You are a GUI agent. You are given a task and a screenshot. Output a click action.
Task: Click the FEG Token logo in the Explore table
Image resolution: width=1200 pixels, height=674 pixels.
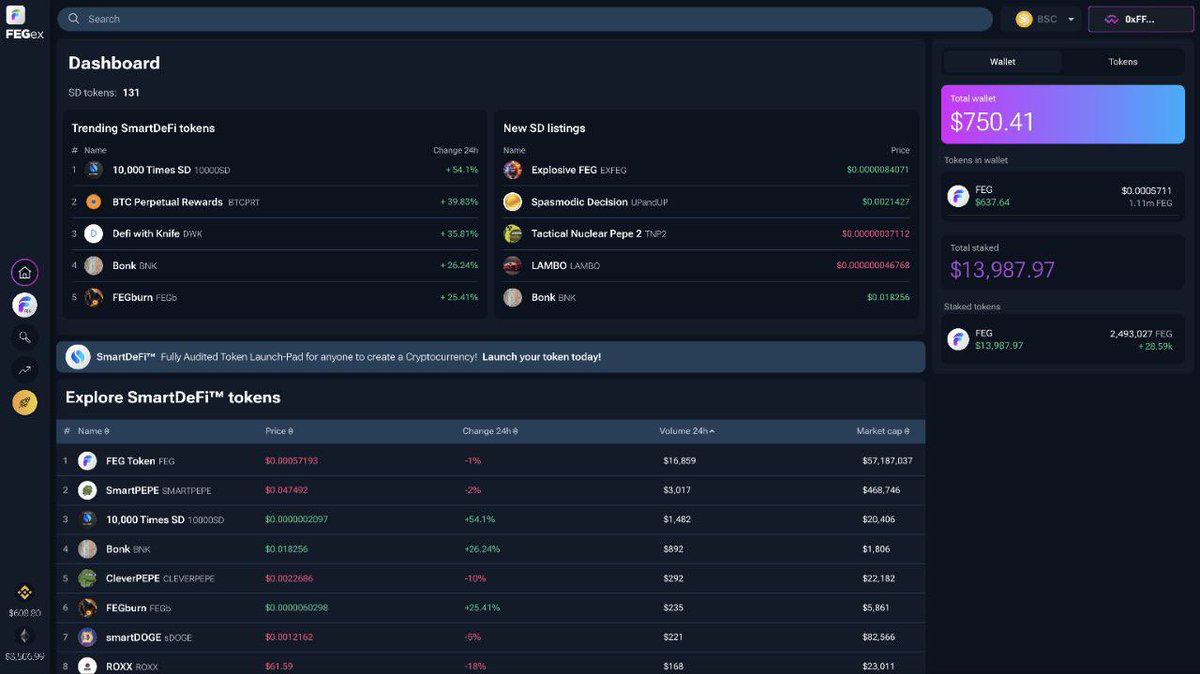(x=89, y=461)
